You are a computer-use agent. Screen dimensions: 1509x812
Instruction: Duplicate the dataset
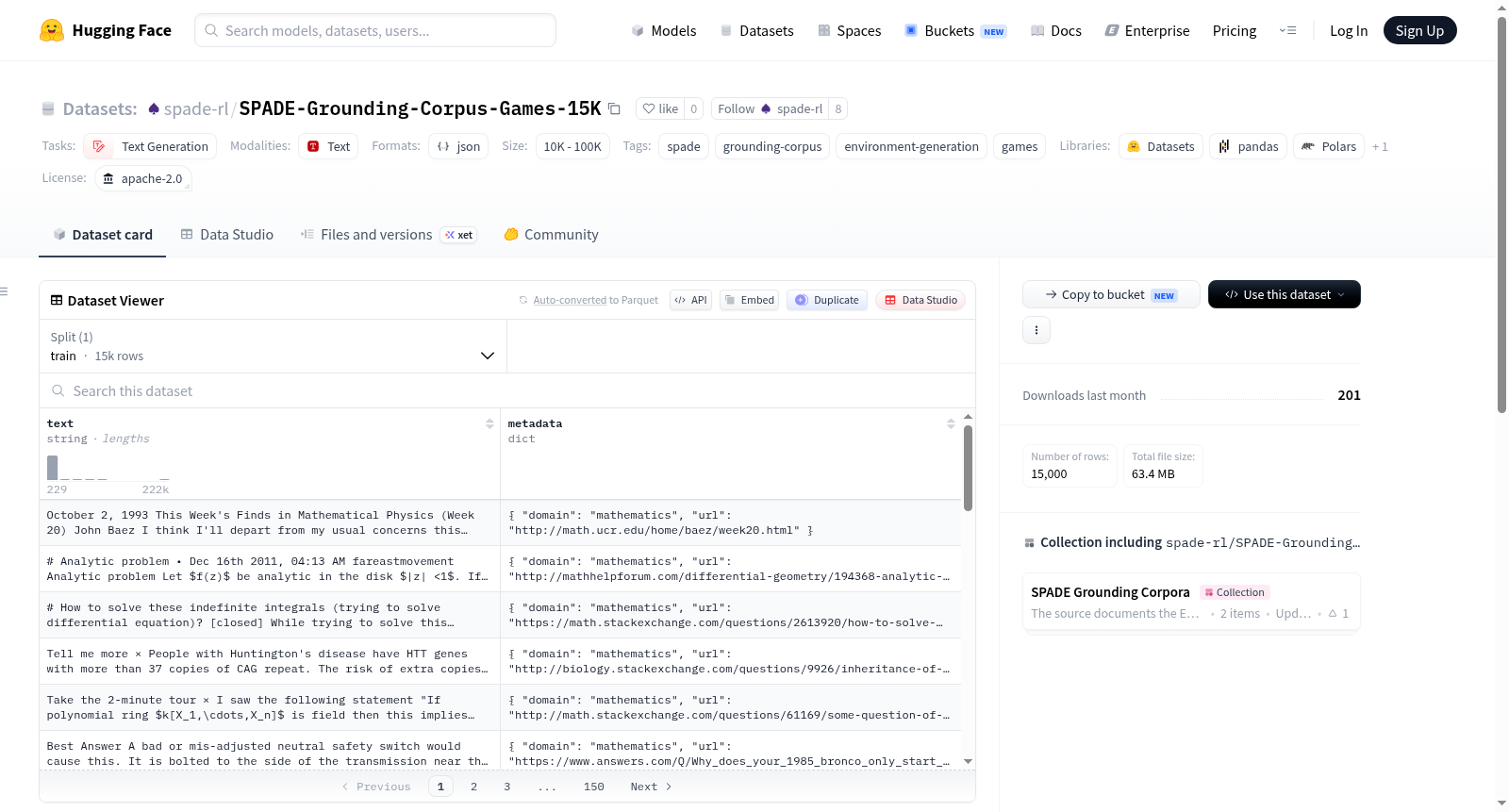click(826, 300)
